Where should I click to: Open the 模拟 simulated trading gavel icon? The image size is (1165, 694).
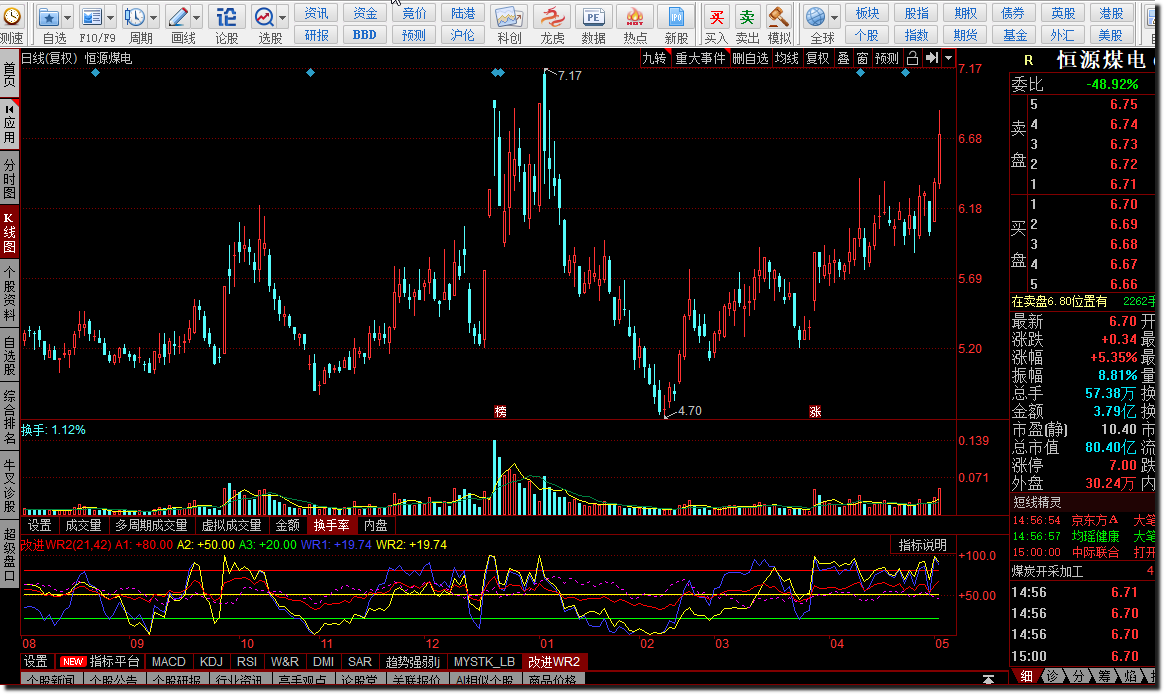pyautogui.click(x=779, y=16)
